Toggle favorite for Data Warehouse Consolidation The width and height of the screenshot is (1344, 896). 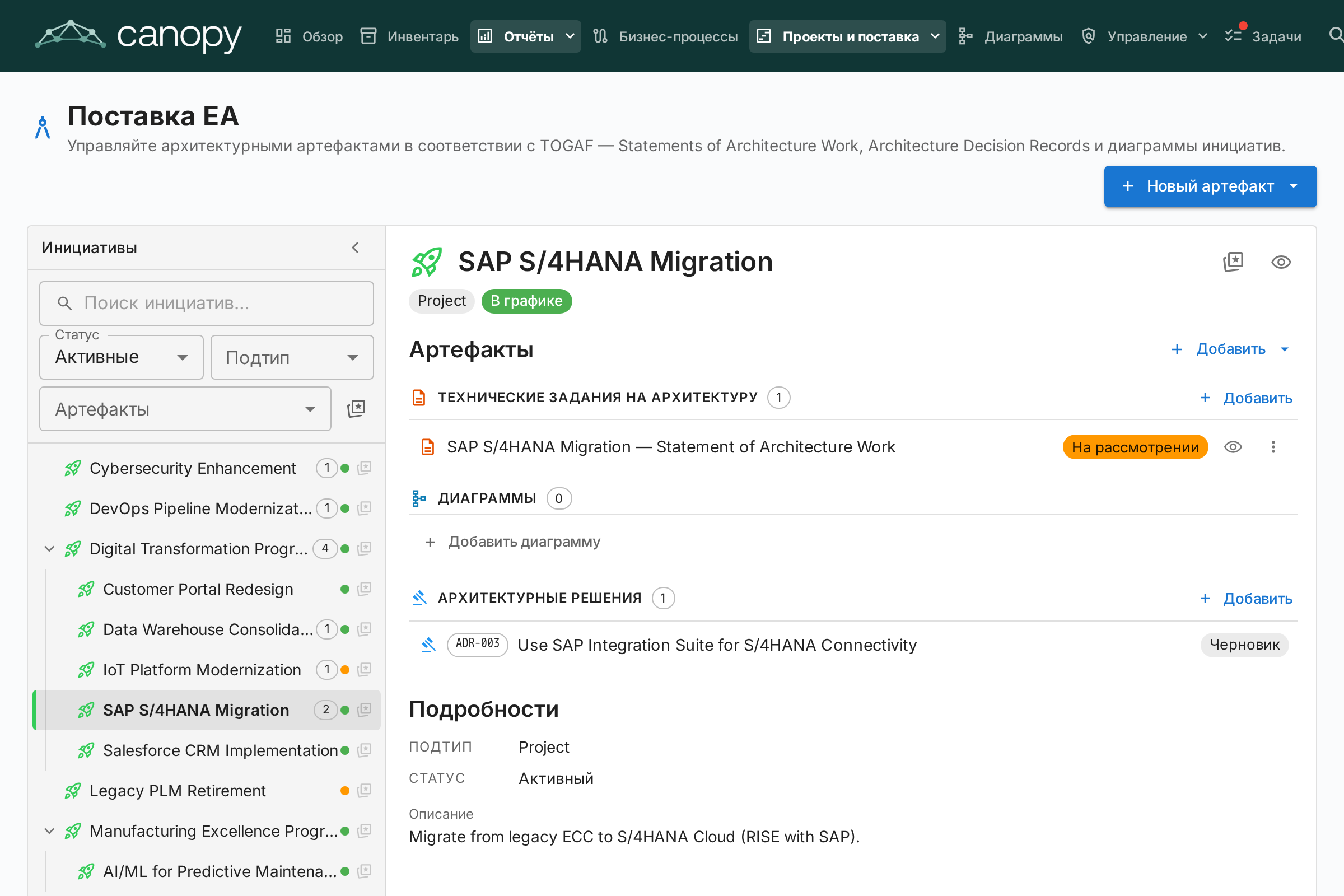tap(364, 629)
